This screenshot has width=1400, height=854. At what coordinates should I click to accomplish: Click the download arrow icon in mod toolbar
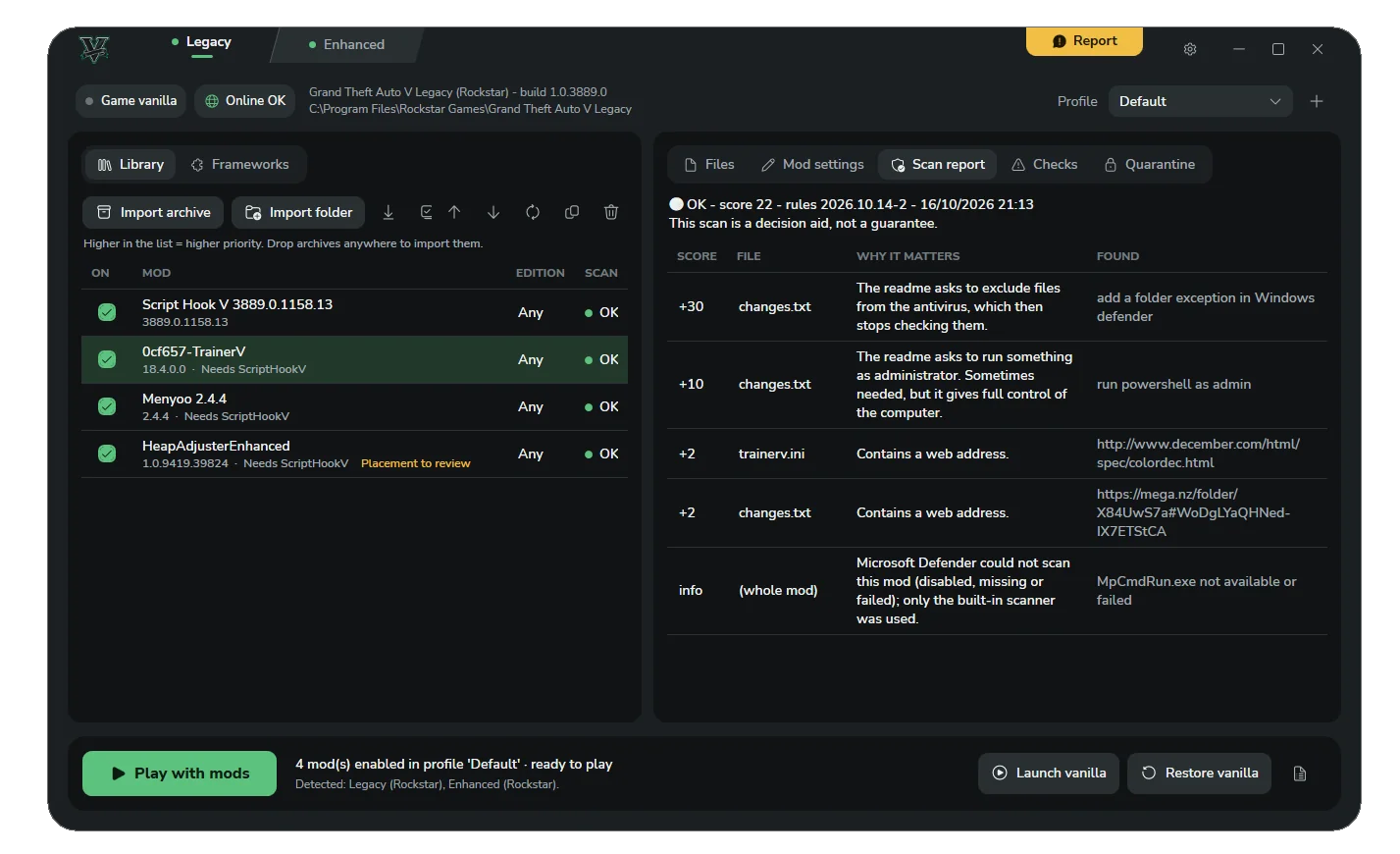point(389,212)
